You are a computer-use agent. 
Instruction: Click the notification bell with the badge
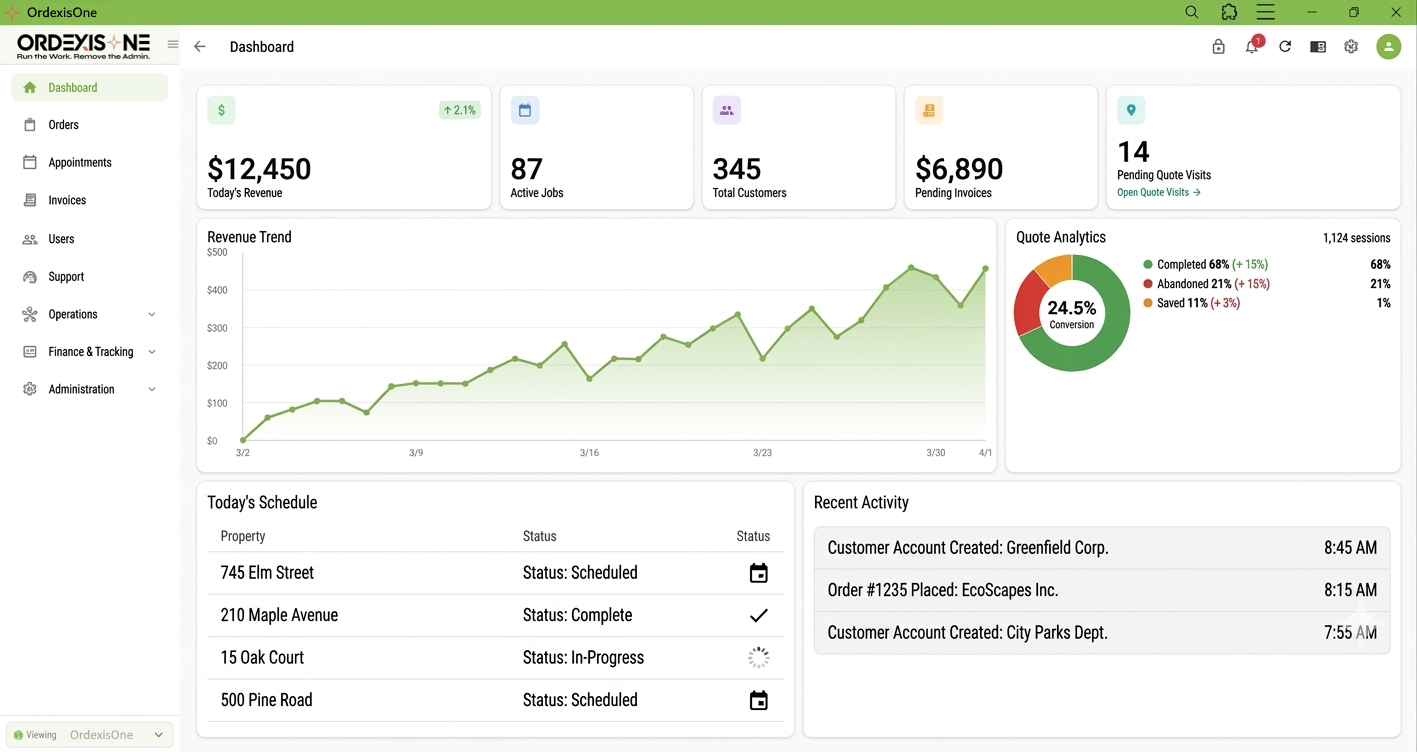tap(1251, 46)
